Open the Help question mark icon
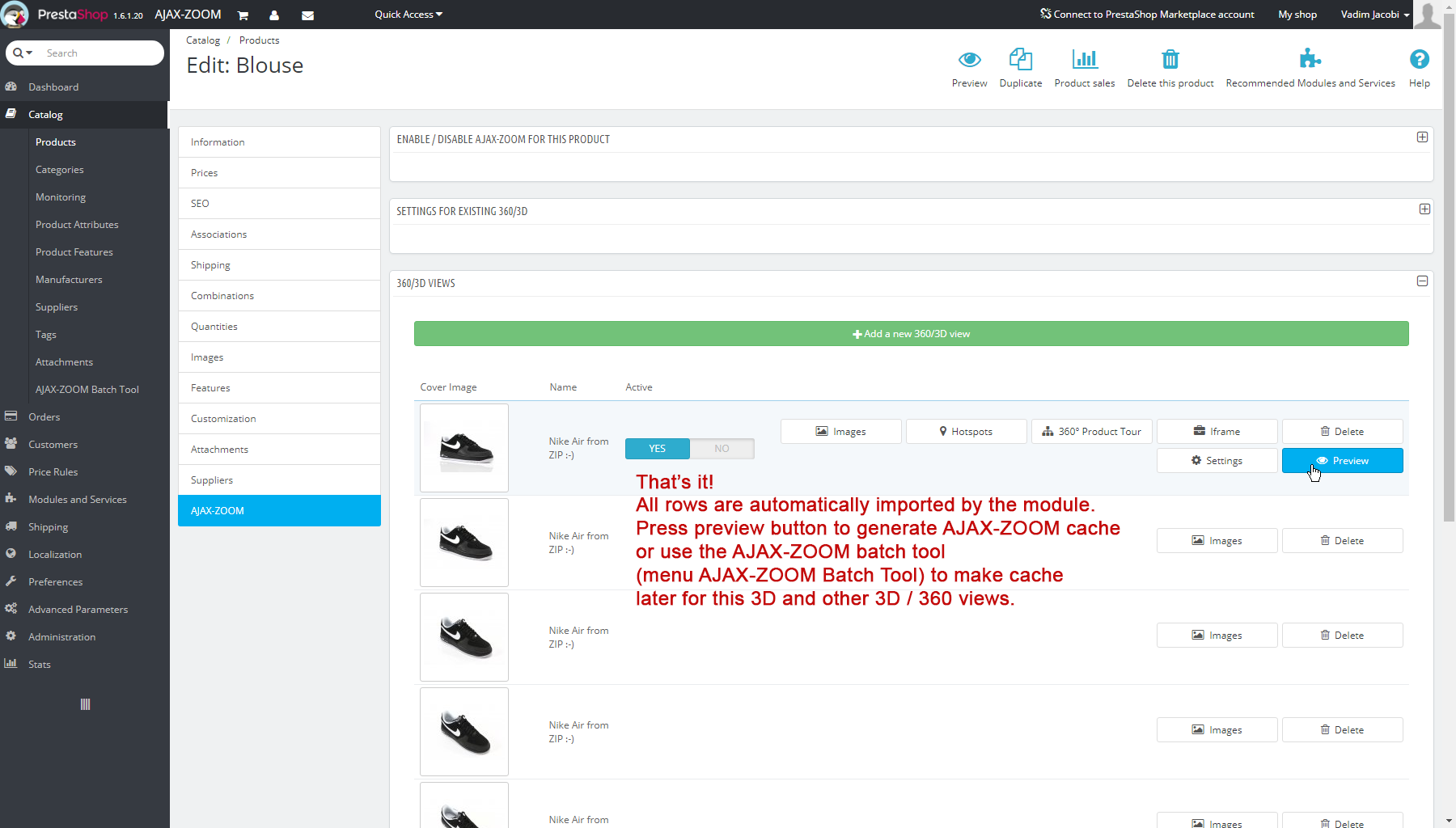The image size is (1456, 828). [1420, 59]
